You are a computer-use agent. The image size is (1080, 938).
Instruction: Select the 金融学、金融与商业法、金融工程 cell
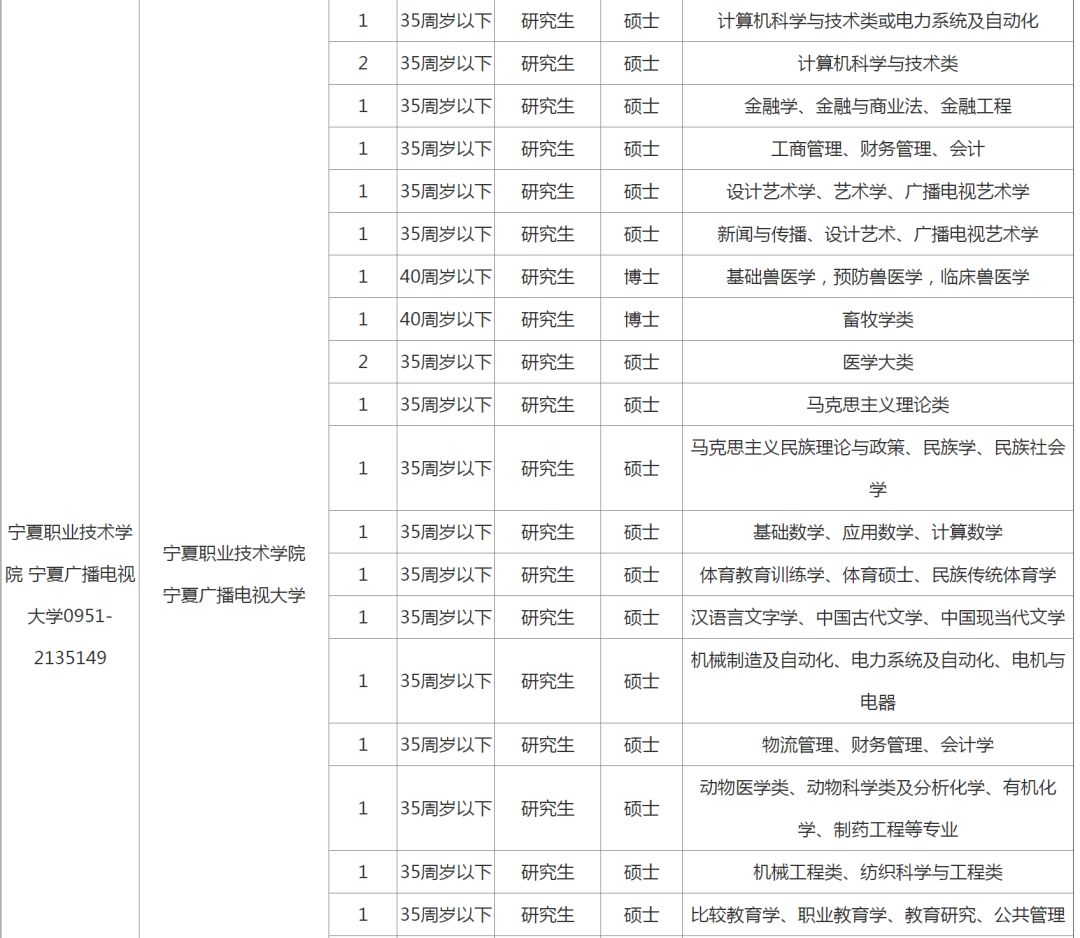(878, 105)
